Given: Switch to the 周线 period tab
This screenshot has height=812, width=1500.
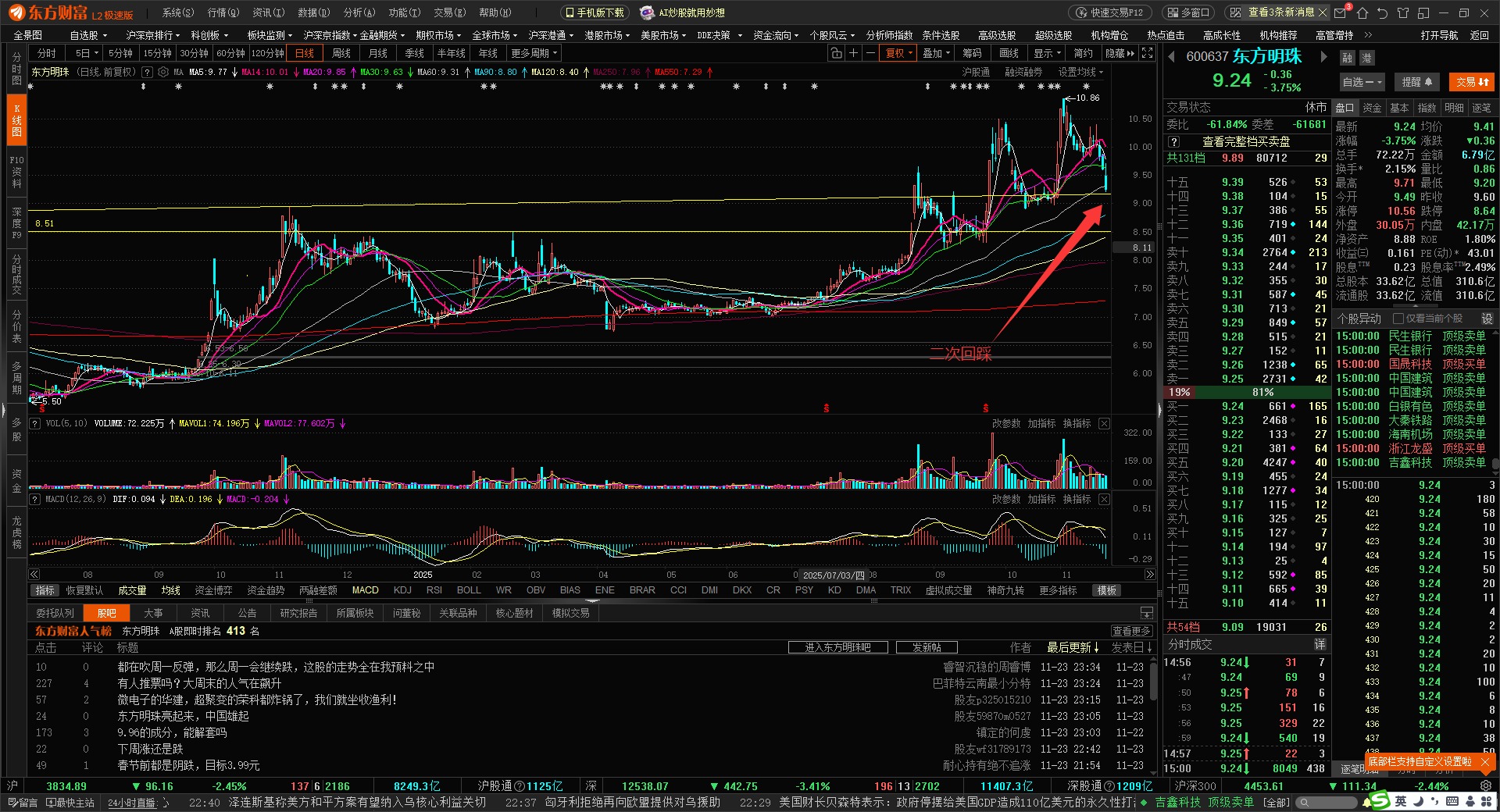Looking at the screenshot, I should click(341, 53).
